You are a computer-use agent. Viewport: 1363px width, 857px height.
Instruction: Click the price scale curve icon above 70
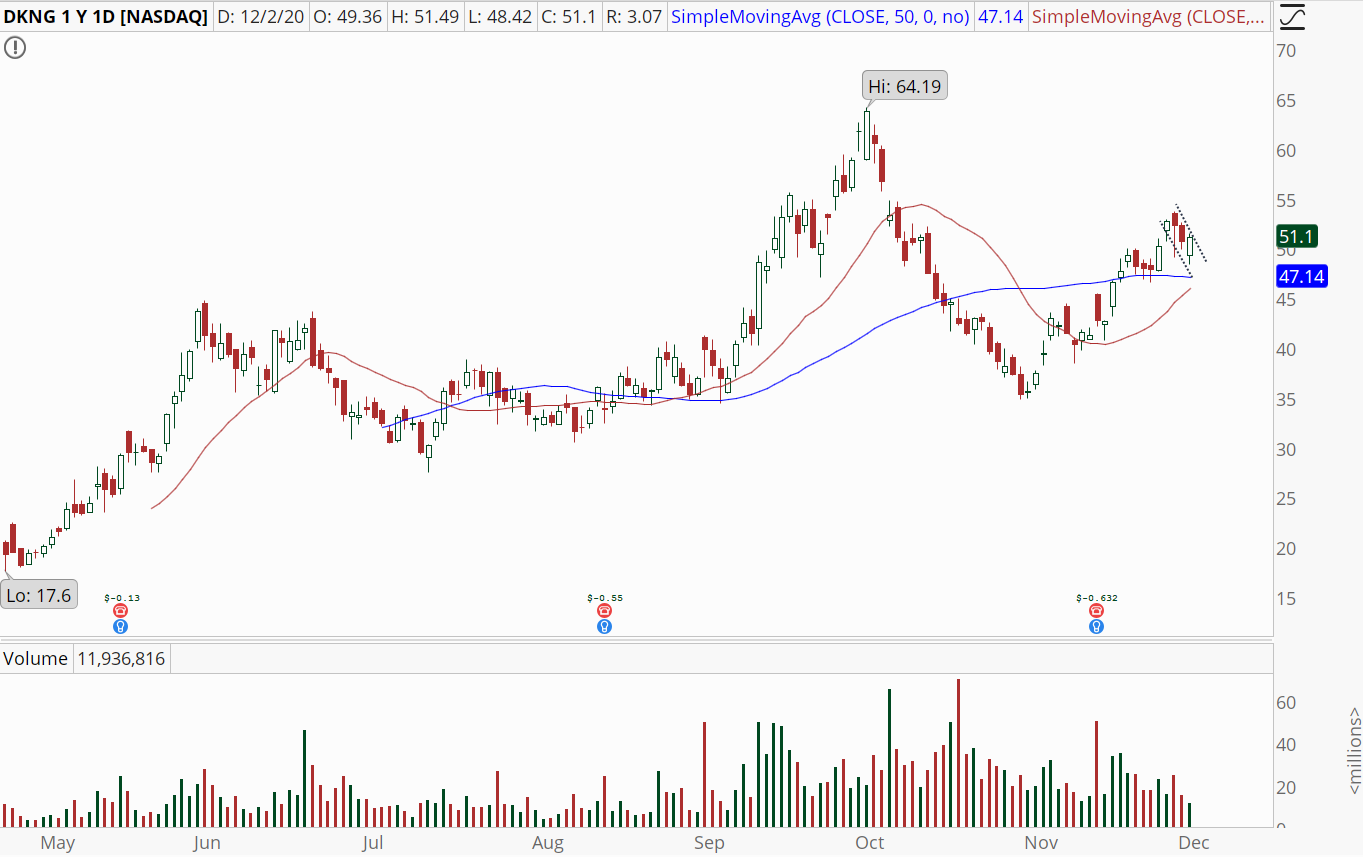(1292, 17)
